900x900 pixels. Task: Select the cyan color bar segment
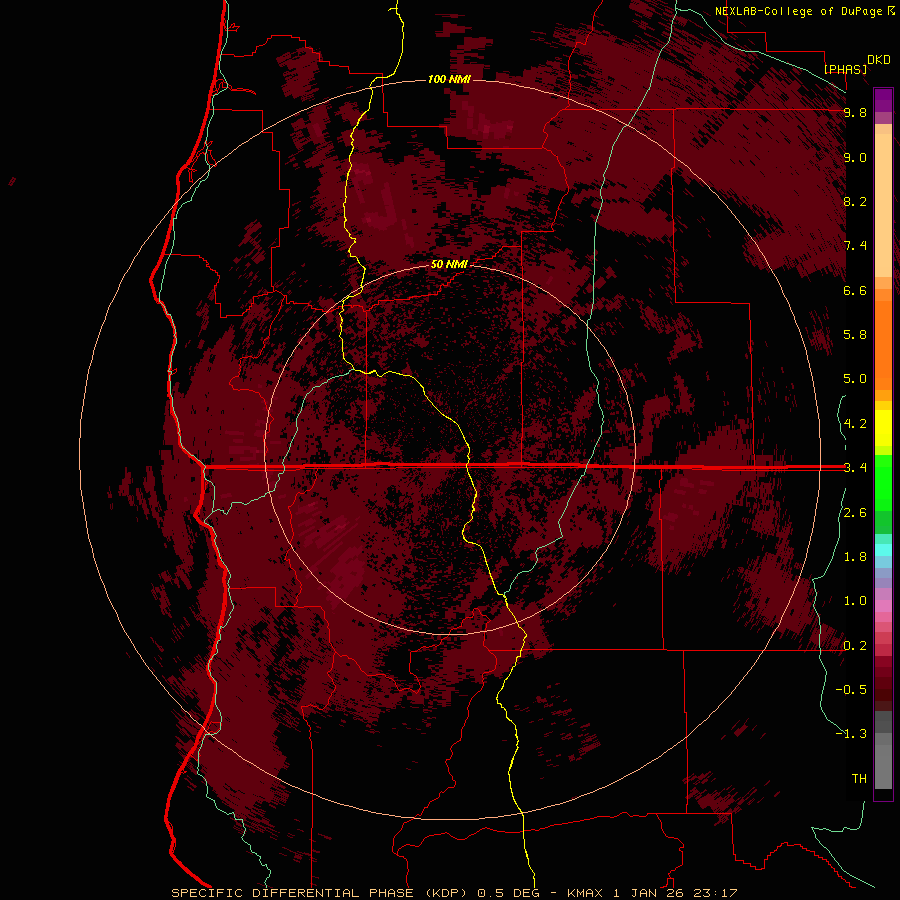[x=883, y=549]
